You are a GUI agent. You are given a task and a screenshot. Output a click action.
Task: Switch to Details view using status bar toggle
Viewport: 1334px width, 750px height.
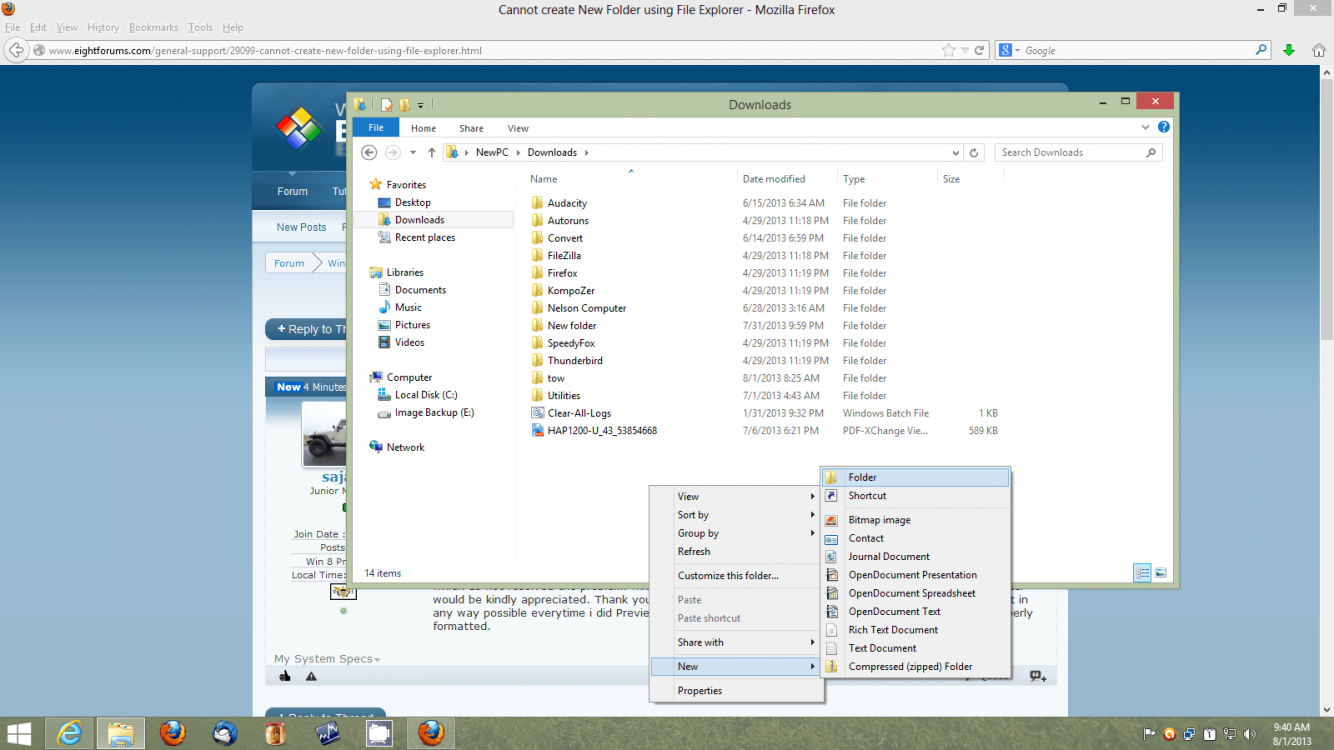1142,573
